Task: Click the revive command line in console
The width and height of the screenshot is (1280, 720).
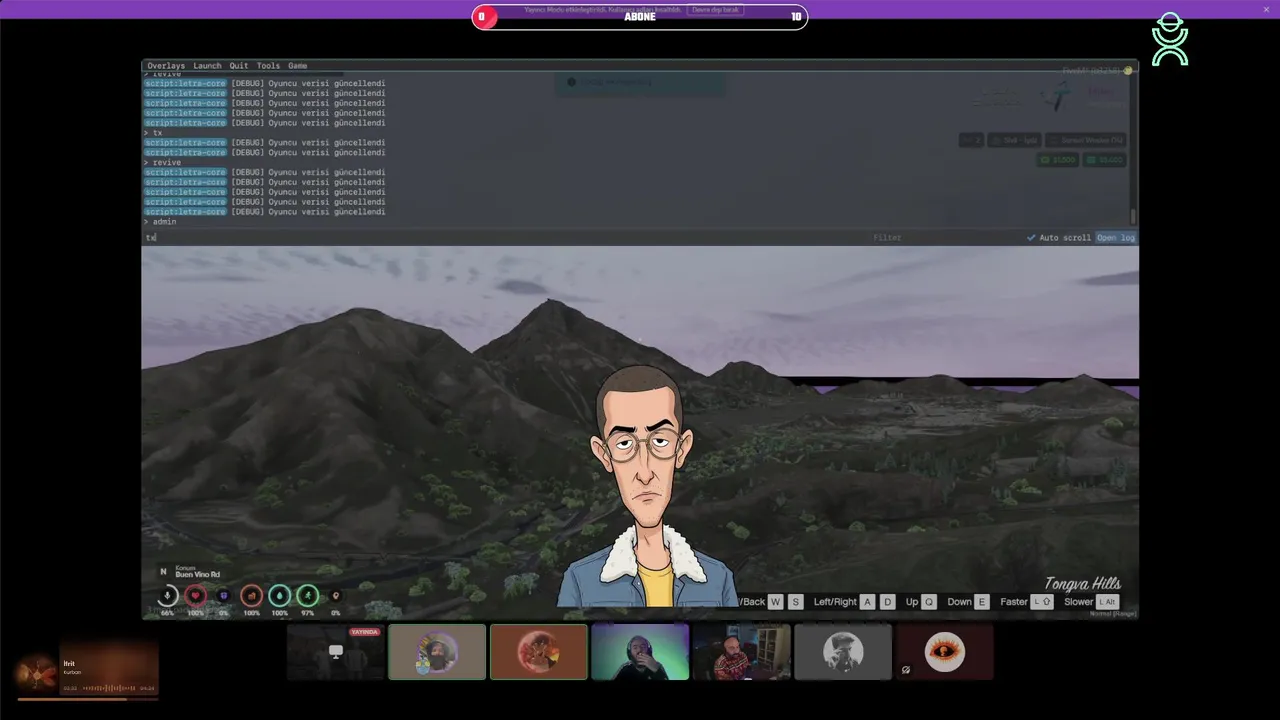Action: (x=162, y=162)
